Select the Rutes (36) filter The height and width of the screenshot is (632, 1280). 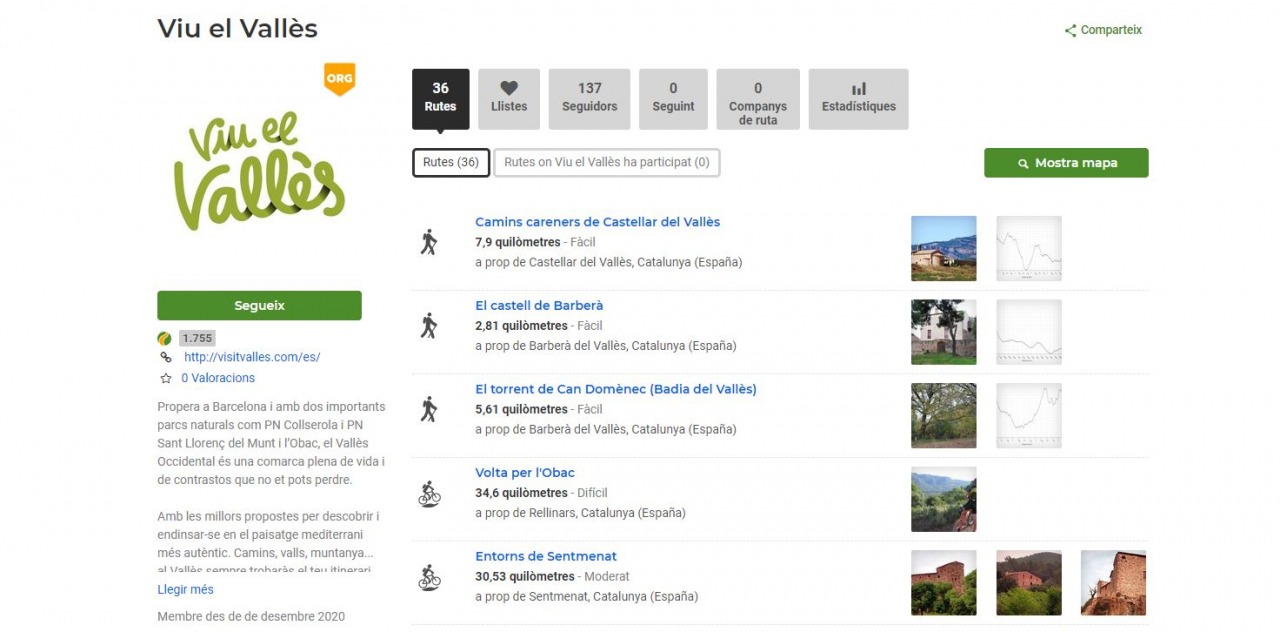tap(451, 163)
